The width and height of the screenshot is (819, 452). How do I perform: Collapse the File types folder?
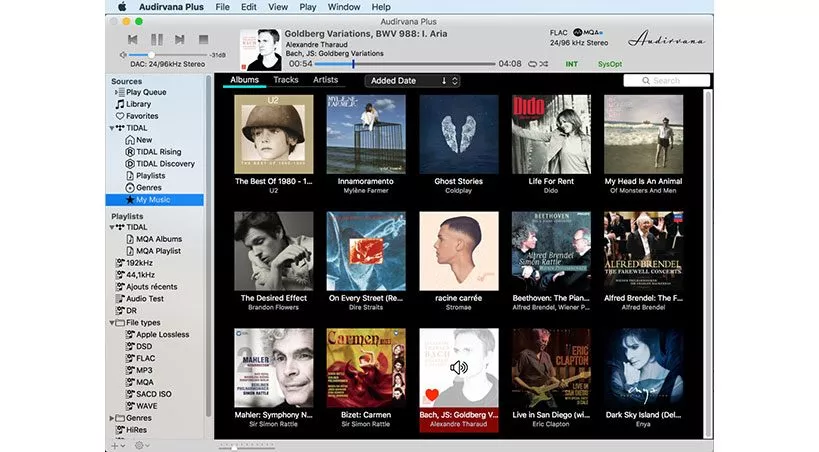coord(112,323)
